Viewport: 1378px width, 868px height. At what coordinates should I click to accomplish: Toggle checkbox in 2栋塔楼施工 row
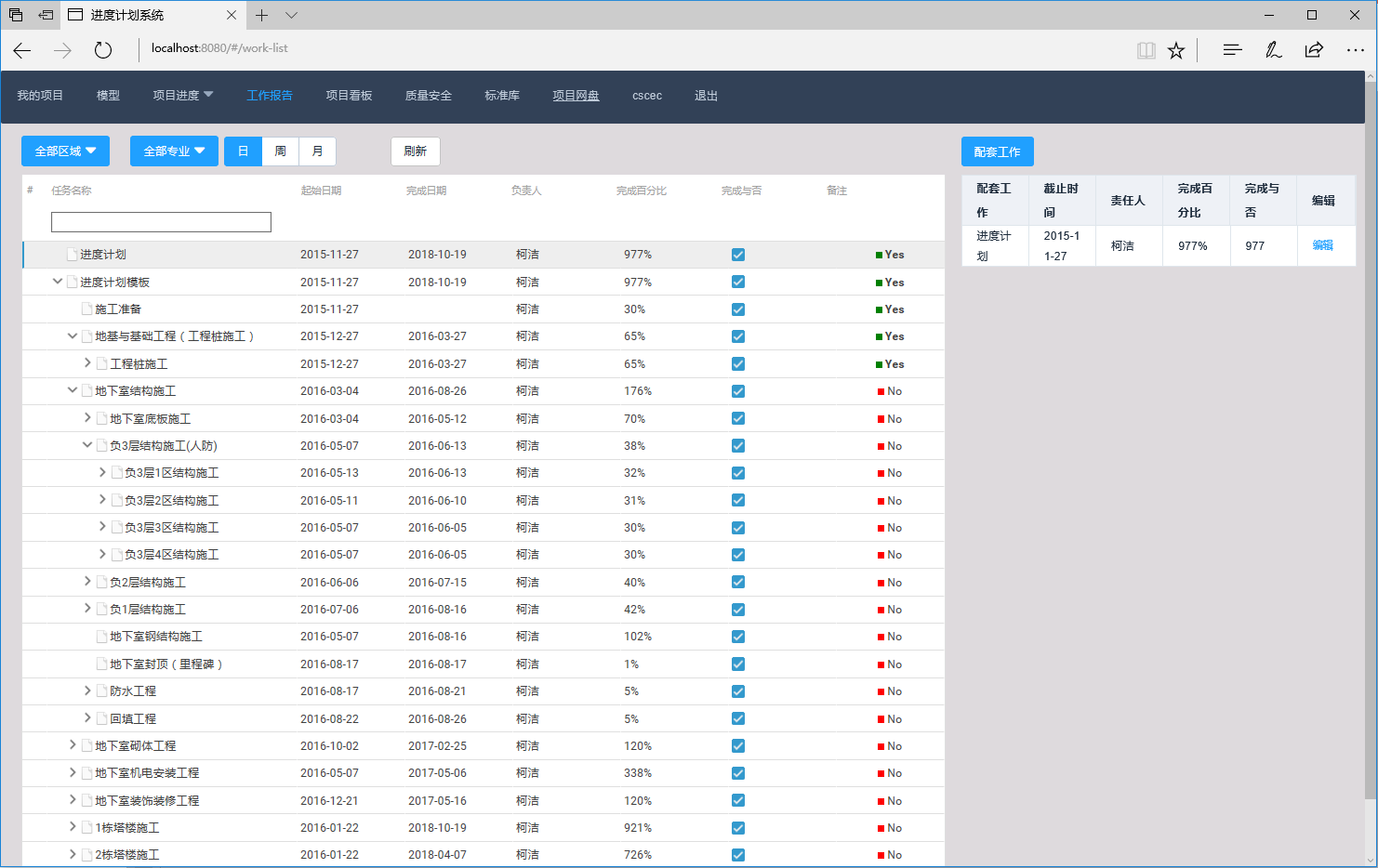tap(738, 855)
